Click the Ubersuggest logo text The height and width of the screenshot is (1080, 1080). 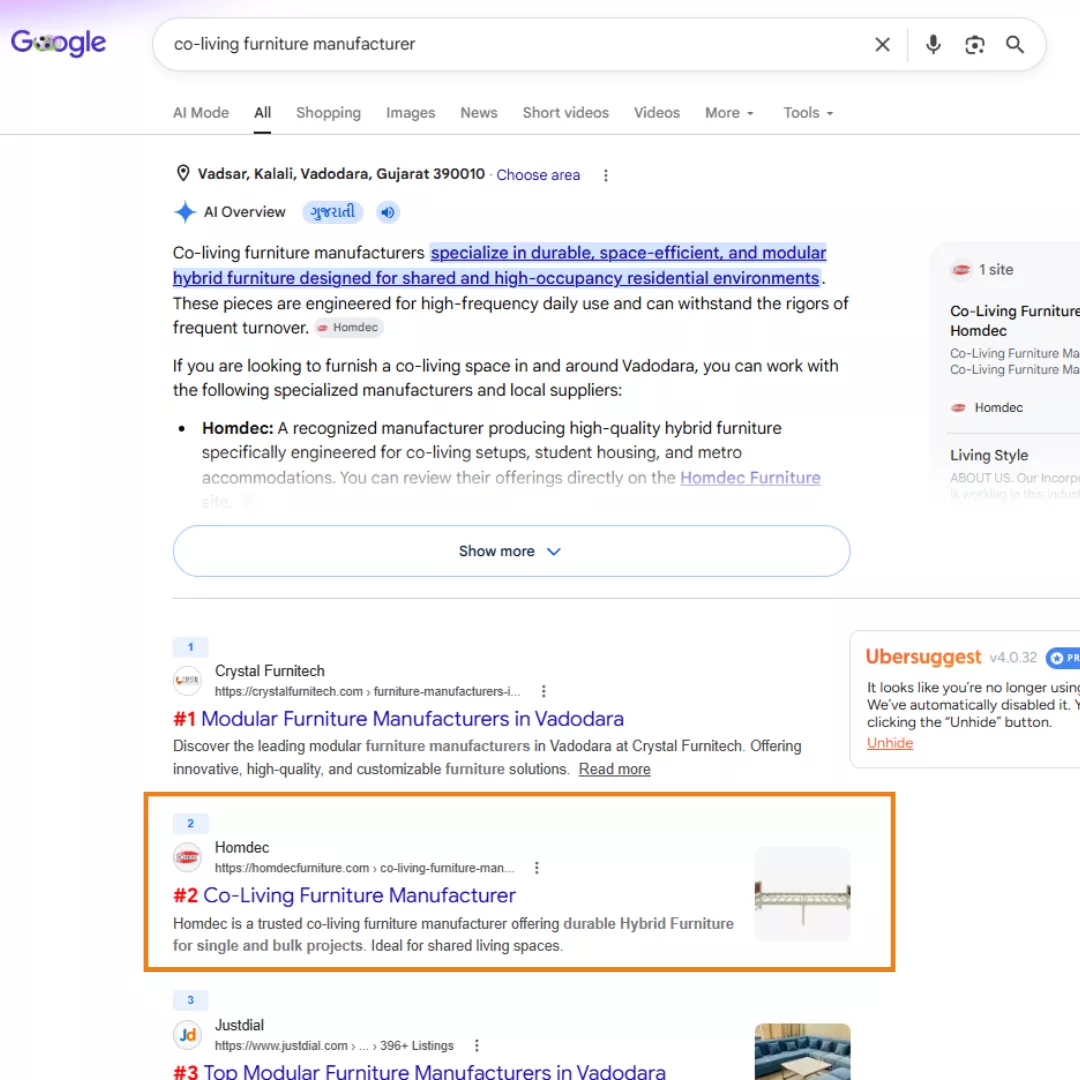(923, 656)
